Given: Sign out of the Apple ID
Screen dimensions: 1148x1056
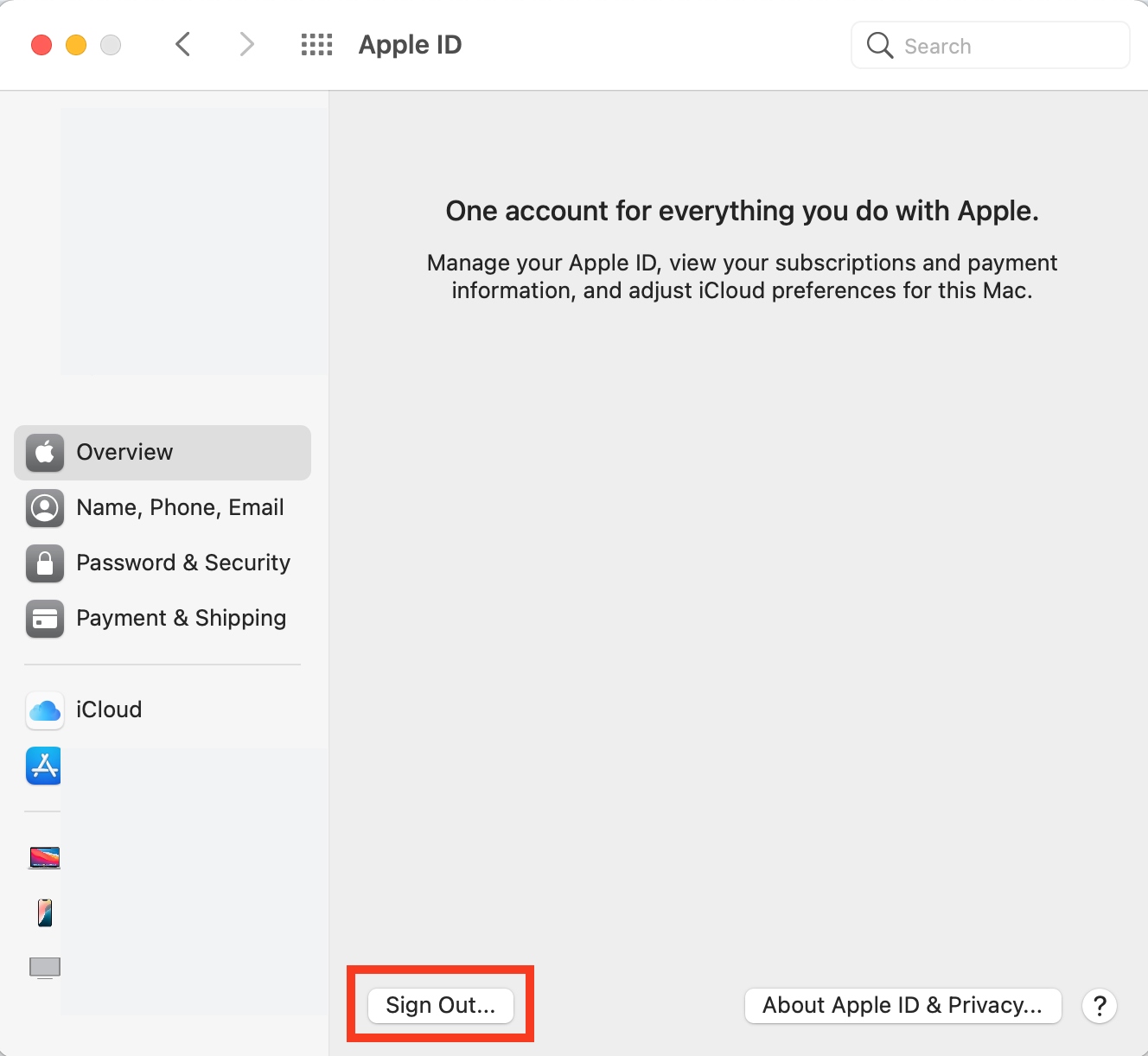Looking at the screenshot, I should coord(440,1005).
